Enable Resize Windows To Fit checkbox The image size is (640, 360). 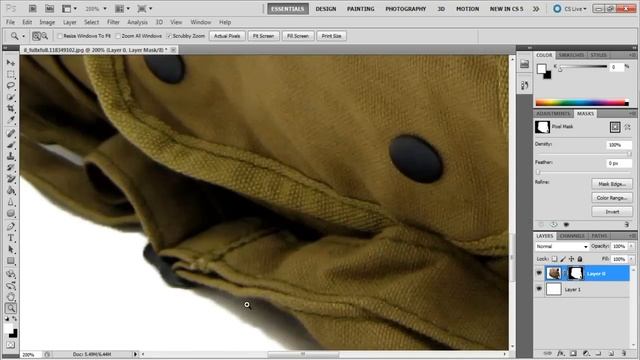tap(60, 36)
